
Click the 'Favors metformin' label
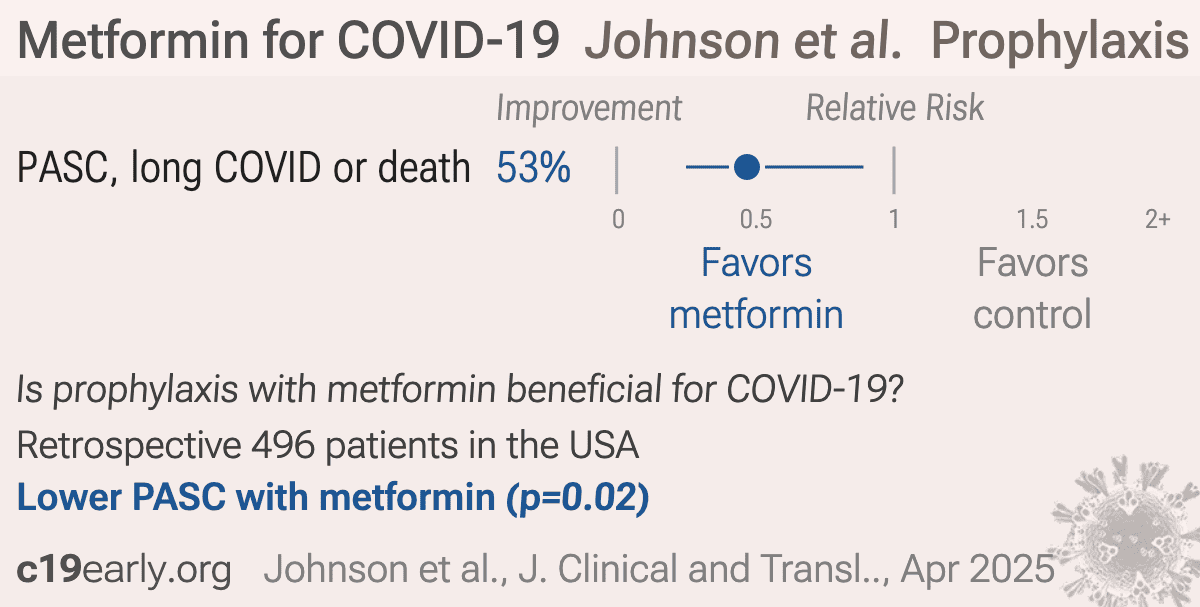pos(756,289)
